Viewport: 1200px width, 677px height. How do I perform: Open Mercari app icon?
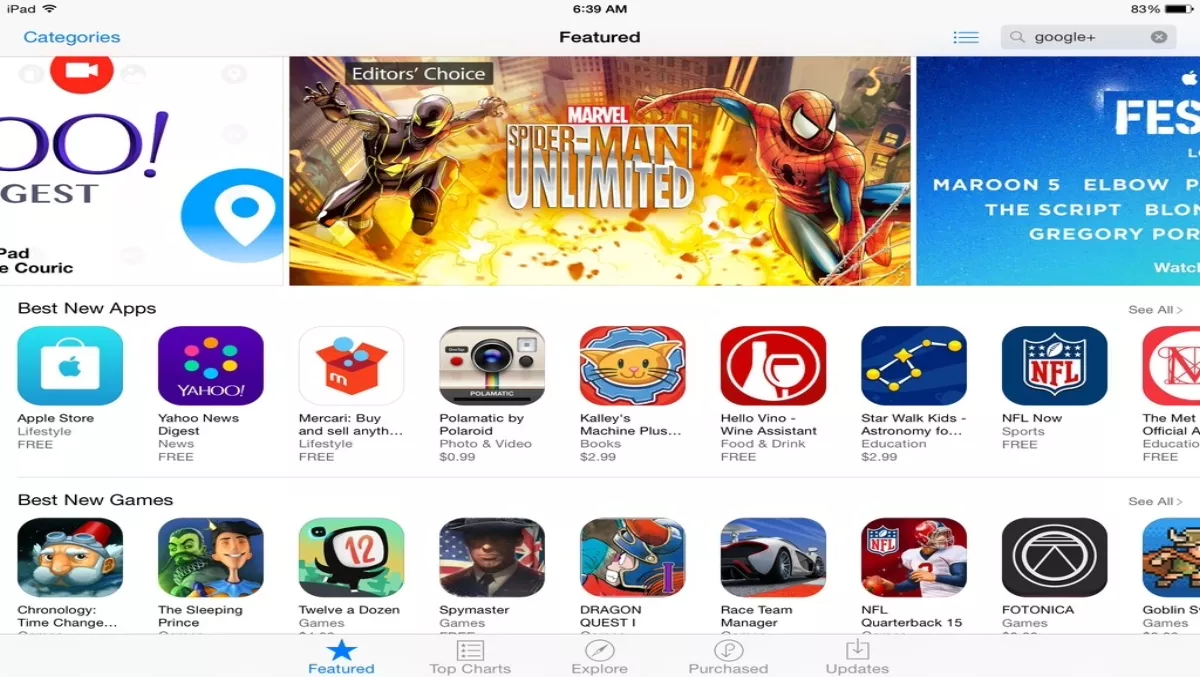(351, 366)
